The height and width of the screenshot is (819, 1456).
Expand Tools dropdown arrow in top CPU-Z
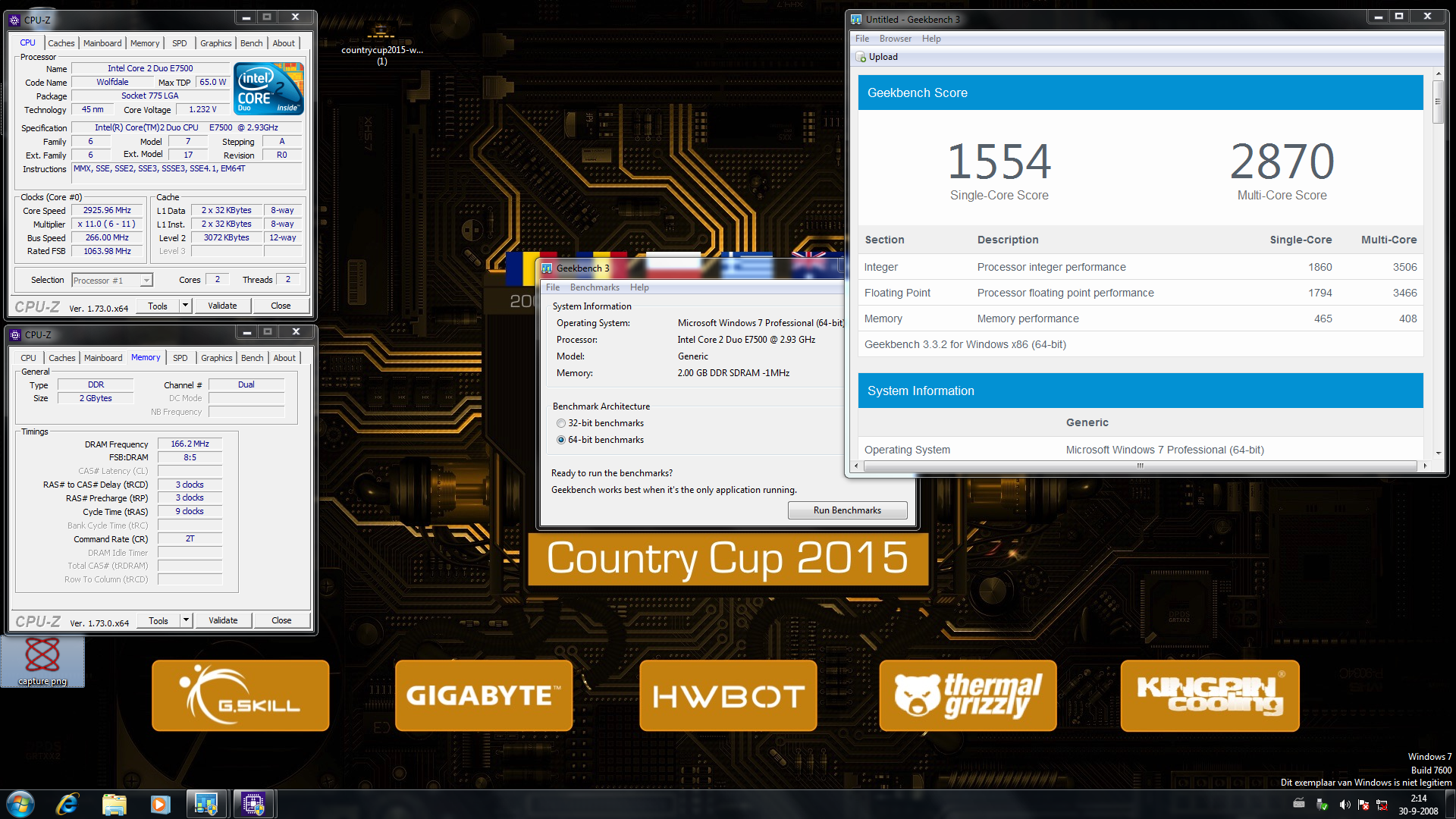pos(185,306)
